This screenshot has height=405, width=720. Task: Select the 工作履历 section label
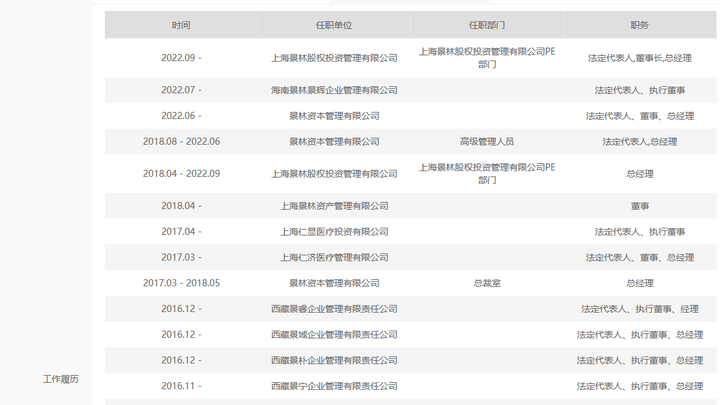tap(61, 379)
